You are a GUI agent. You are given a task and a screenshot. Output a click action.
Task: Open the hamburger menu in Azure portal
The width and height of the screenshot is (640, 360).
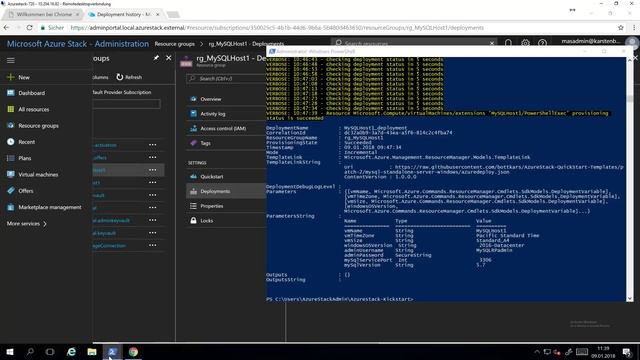pos(11,60)
